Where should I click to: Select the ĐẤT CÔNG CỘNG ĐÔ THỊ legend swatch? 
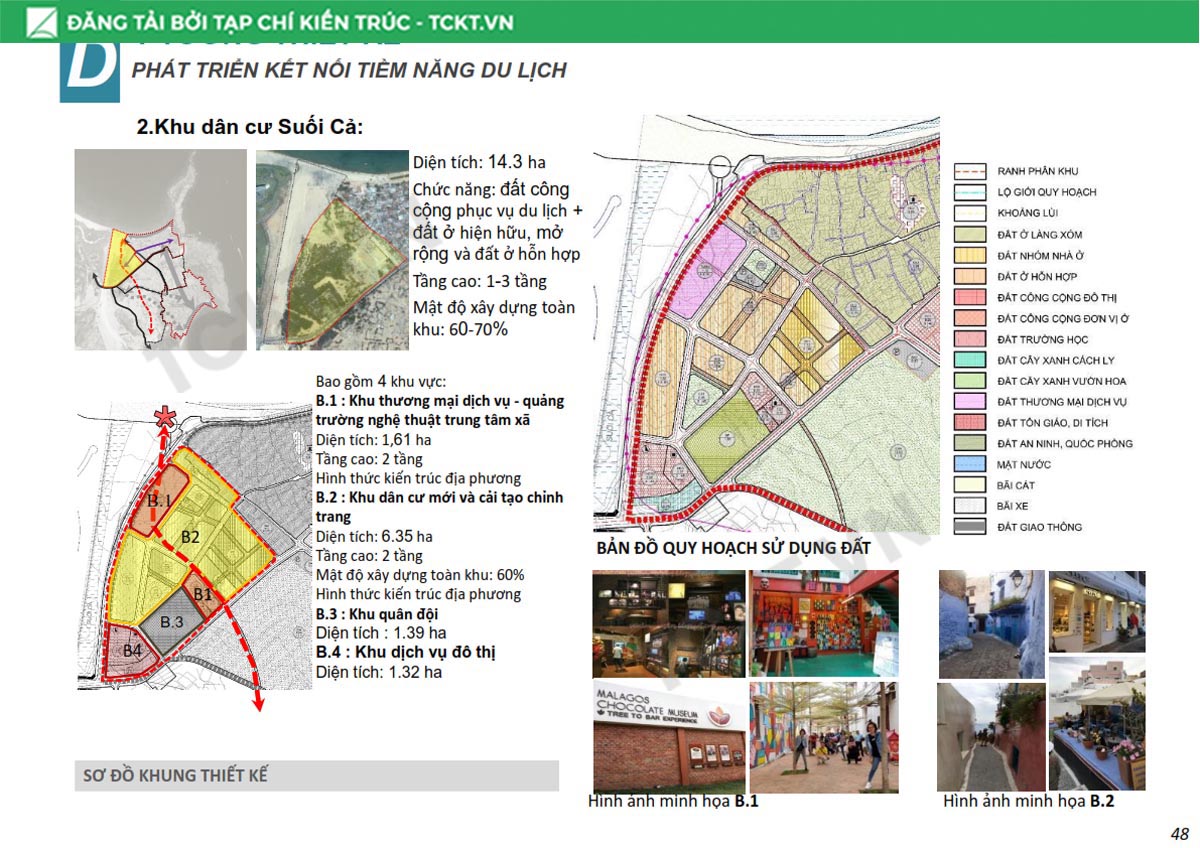(970, 297)
